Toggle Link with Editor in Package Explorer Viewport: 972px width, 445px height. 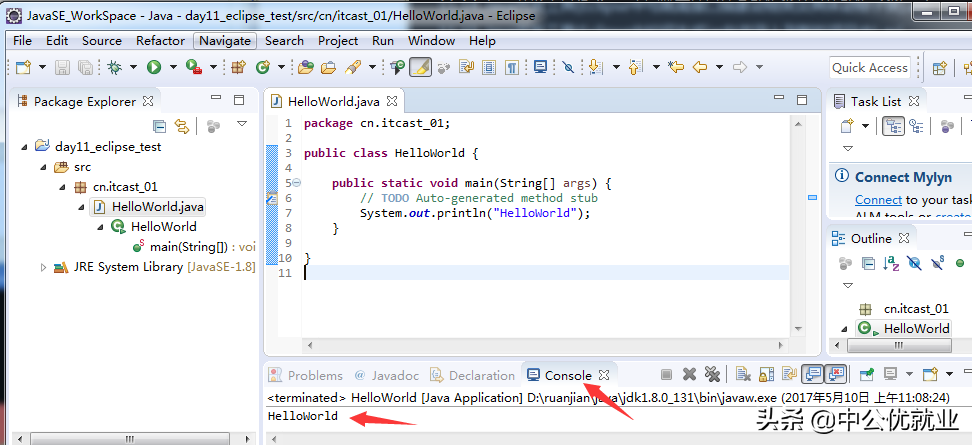pyautogui.click(x=182, y=126)
